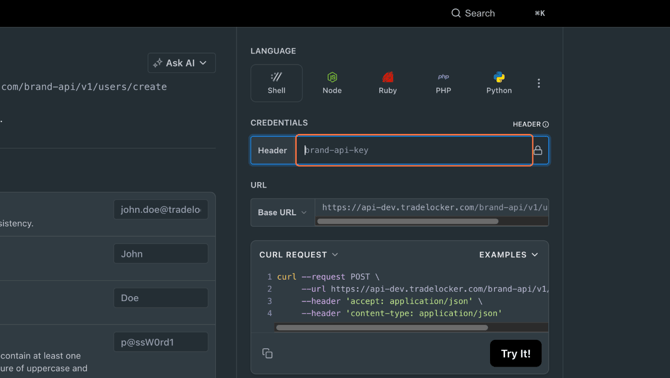Click the com/brand-api/v1/users/create endpoint text
Image resolution: width=670 pixels, height=378 pixels.
[84, 87]
